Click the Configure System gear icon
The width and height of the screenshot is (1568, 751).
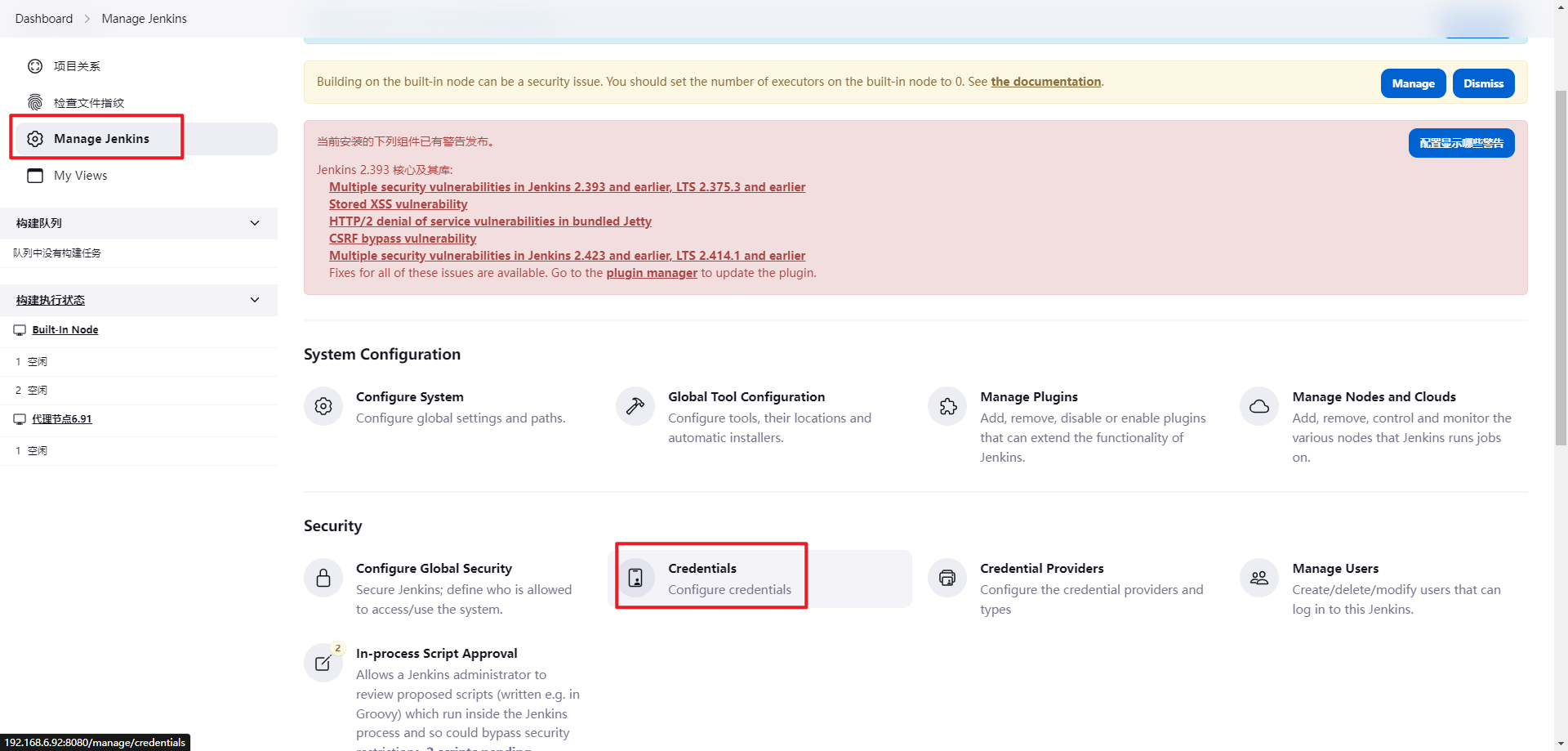coord(323,406)
